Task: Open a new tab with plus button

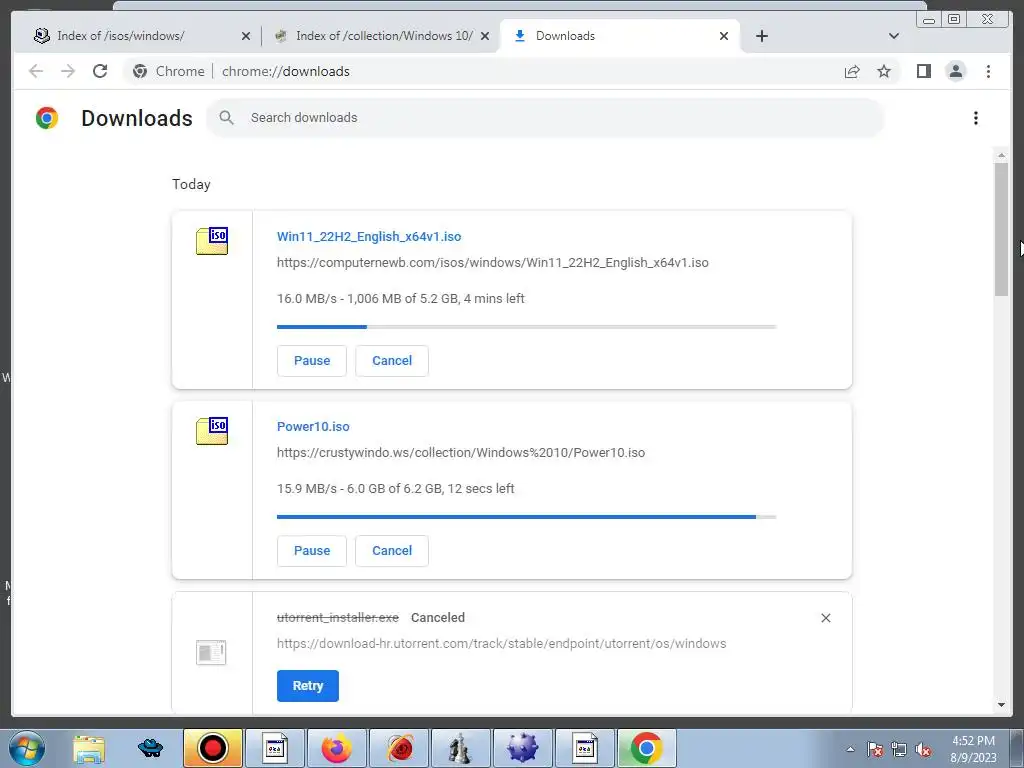Action: pos(761,36)
